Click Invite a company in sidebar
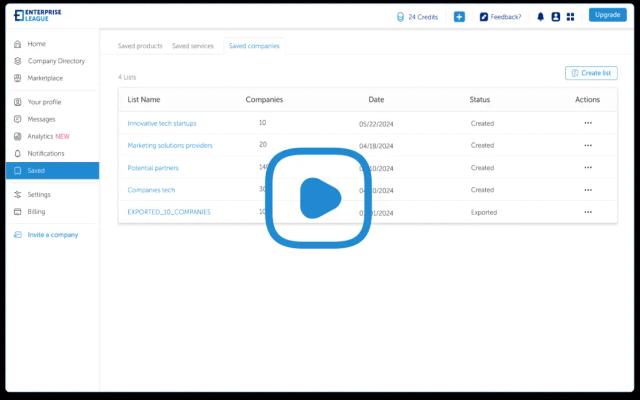Screen dimensions: 640x400 point(52,235)
